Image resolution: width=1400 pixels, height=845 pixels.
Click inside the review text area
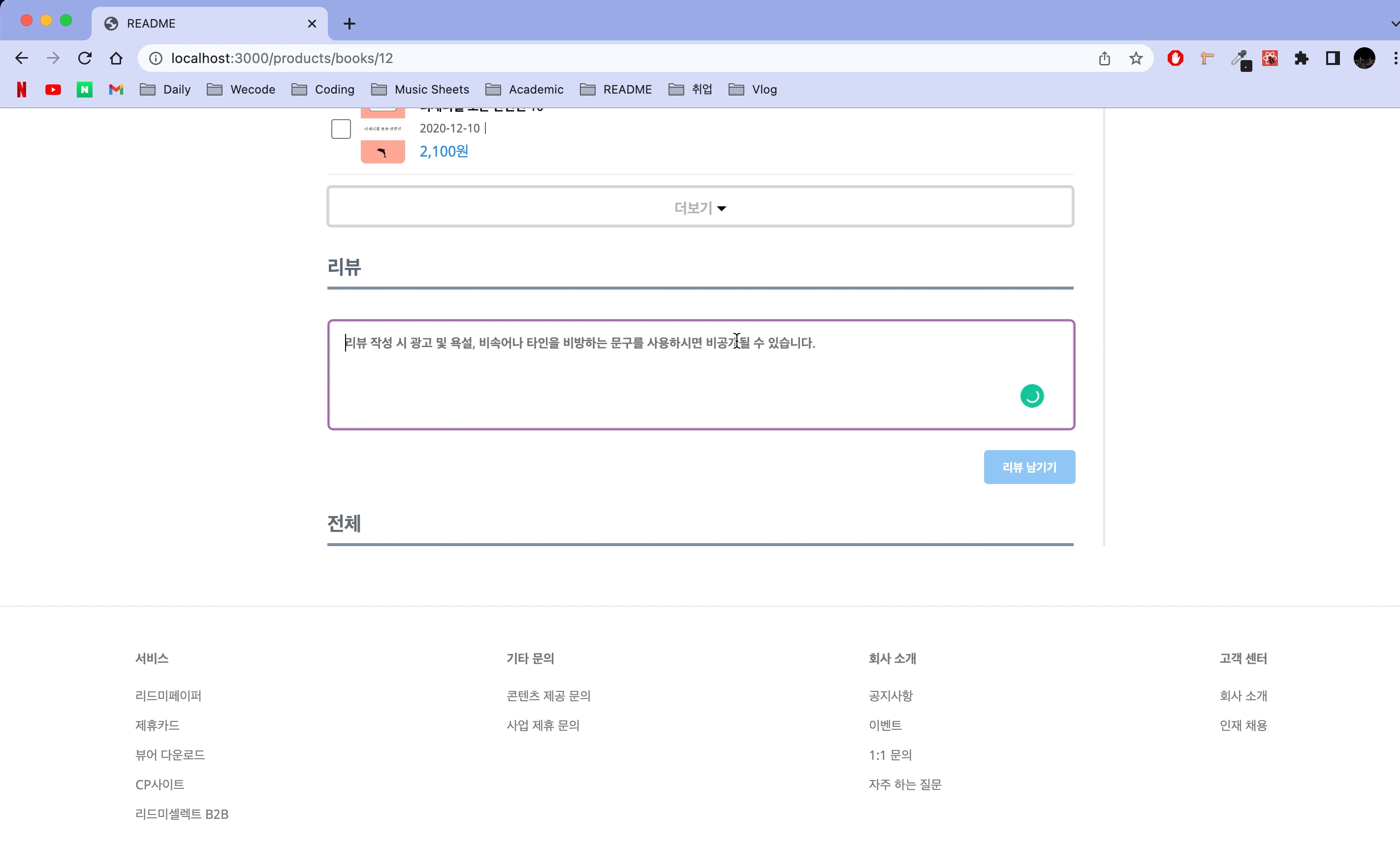point(699,375)
